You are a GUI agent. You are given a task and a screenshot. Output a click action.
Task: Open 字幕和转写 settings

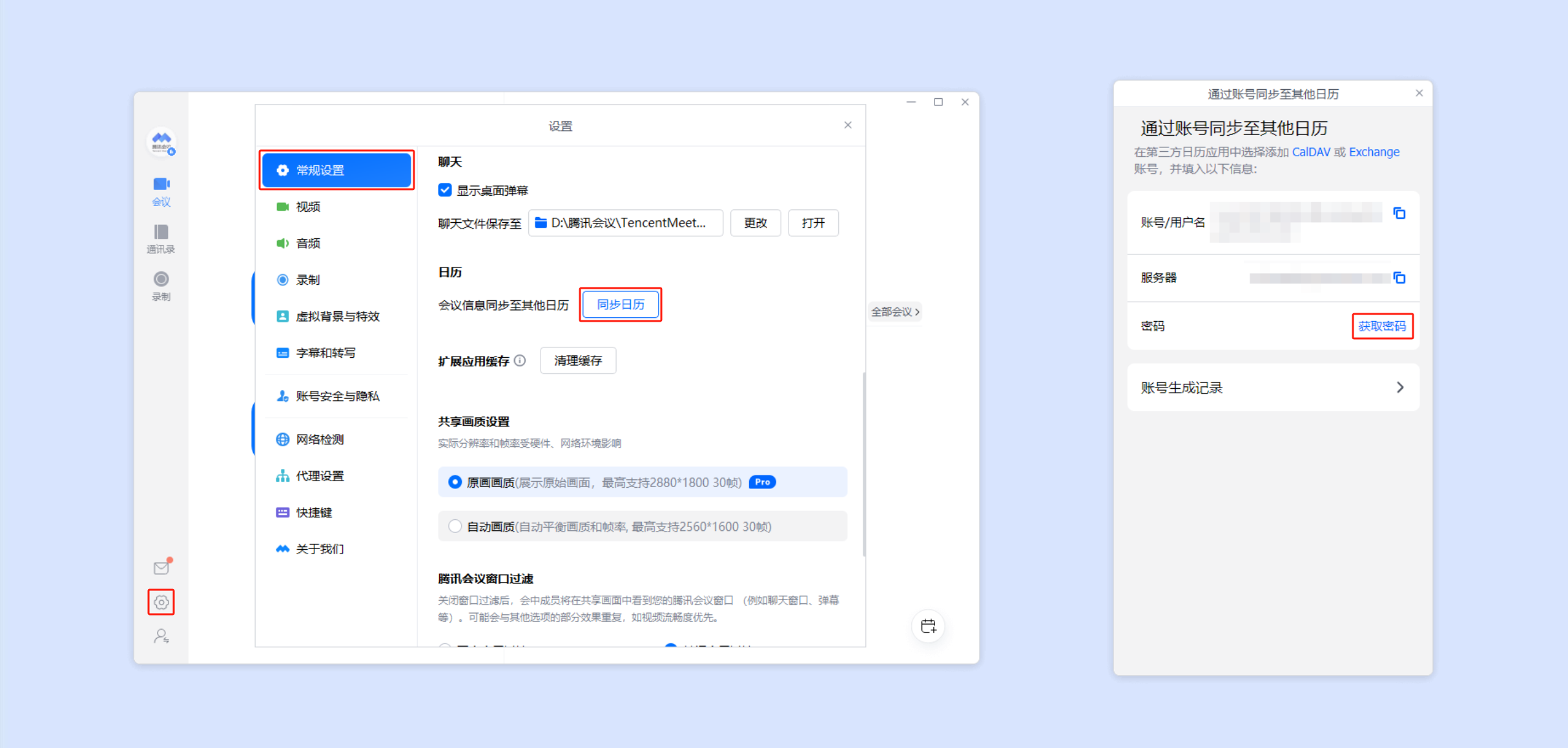tap(336, 353)
